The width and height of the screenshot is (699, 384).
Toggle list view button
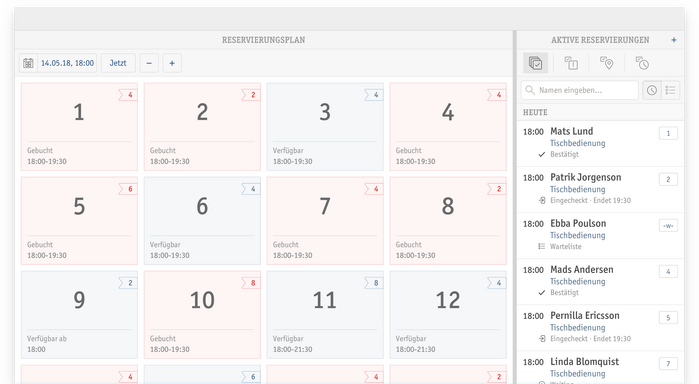670,90
